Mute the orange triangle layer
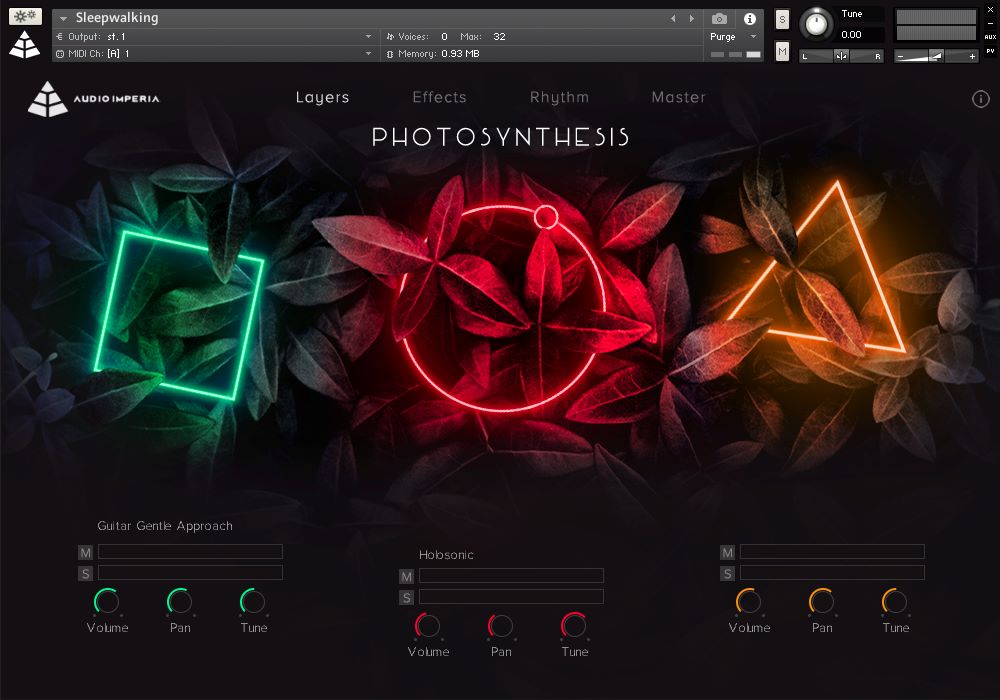This screenshot has height=700, width=1000. coord(727,552)
